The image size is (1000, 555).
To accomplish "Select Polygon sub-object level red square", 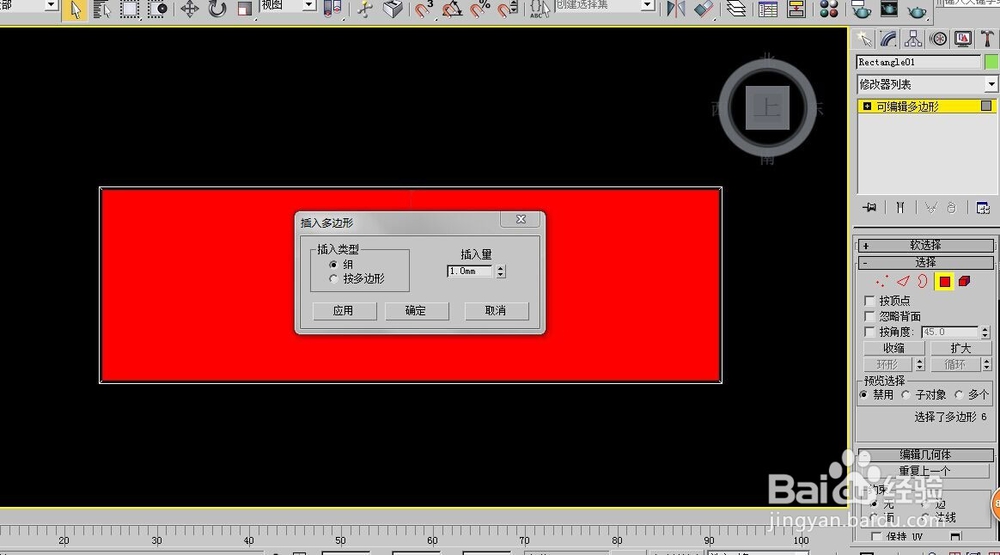I will 945,281.
